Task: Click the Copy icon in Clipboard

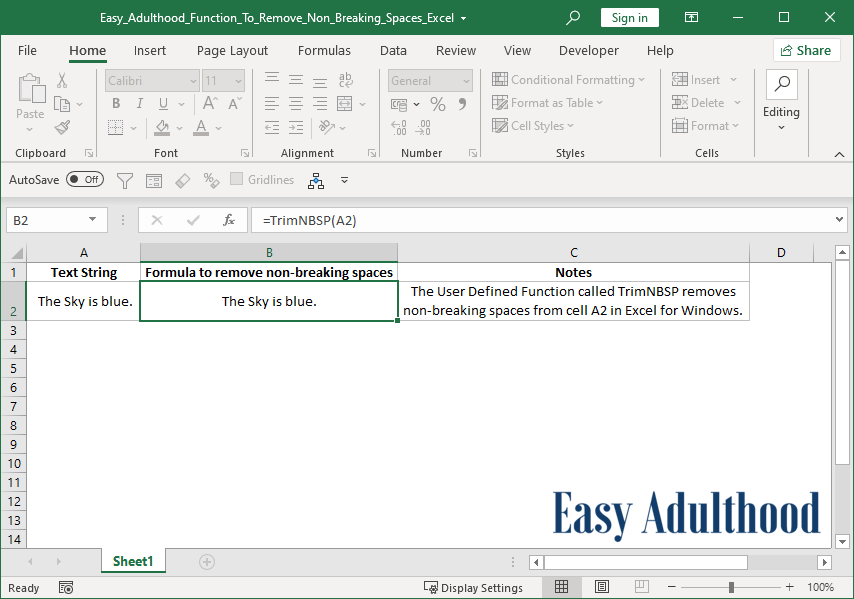Action: pyautogui.click(x=62, y=104)
